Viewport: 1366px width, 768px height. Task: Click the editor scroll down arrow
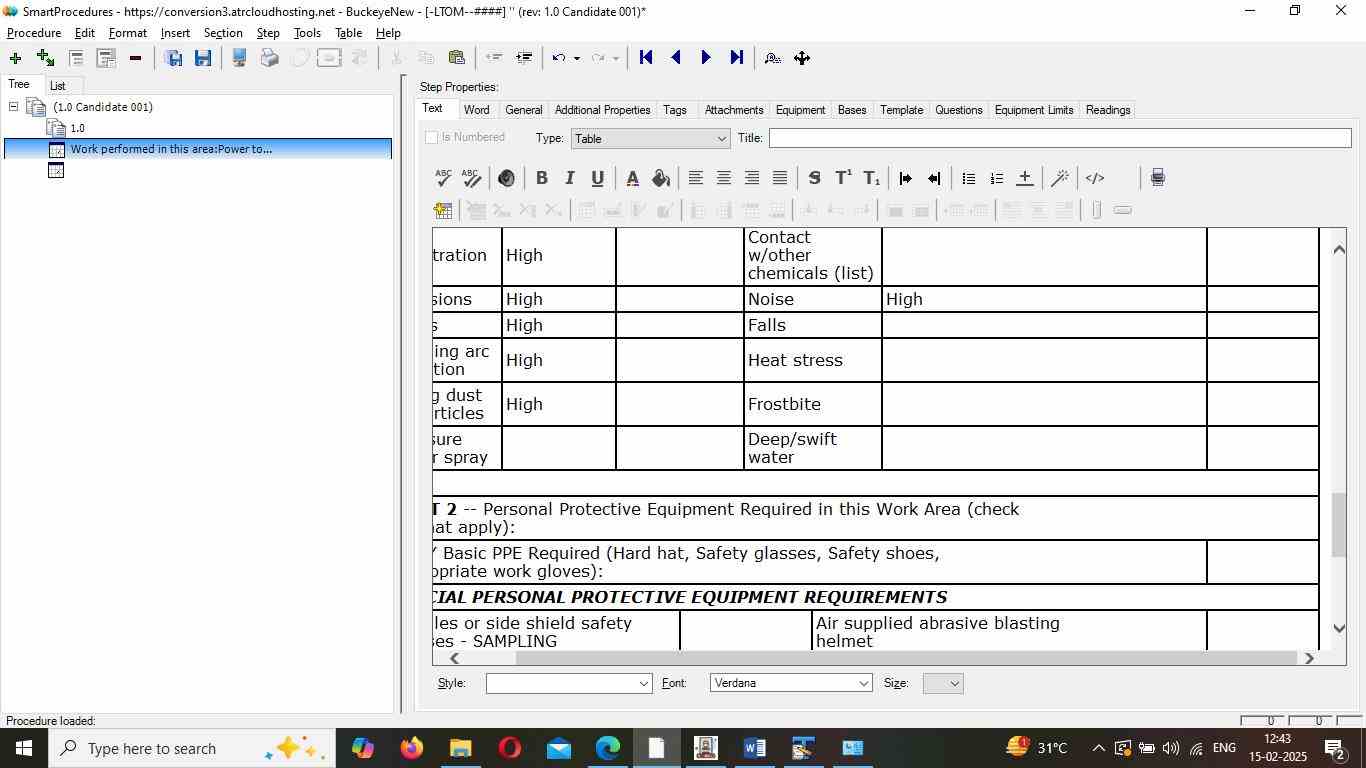tap(1339, 628)
